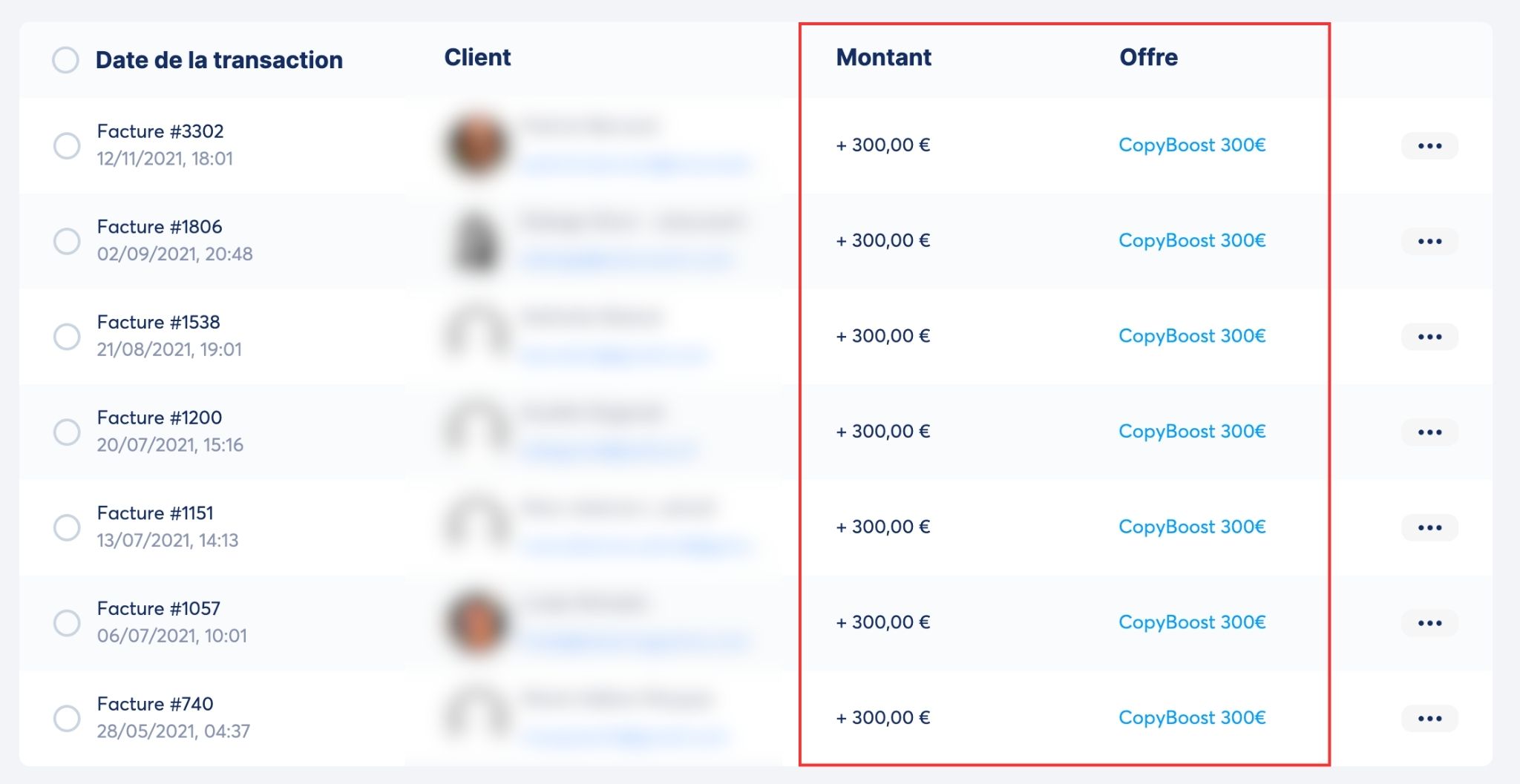1520x784 pixels.
Task: Open more options for Facture #1057
Action: (x=1429, y=623)
